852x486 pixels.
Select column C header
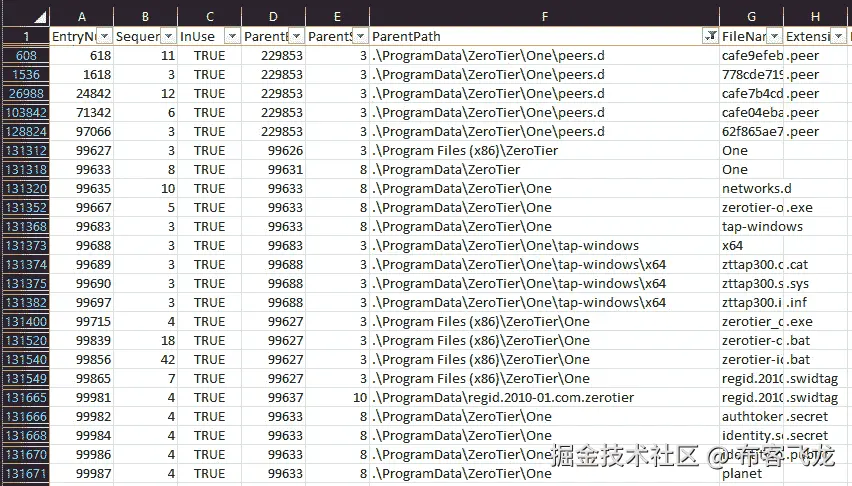[209, 17]
